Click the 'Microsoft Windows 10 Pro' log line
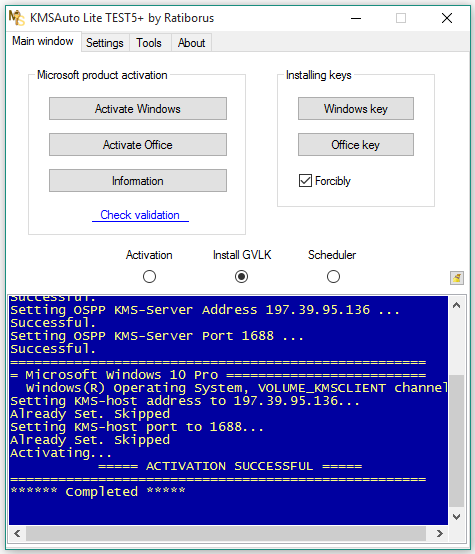Screen dimensions: 475x554 point(218,375)
